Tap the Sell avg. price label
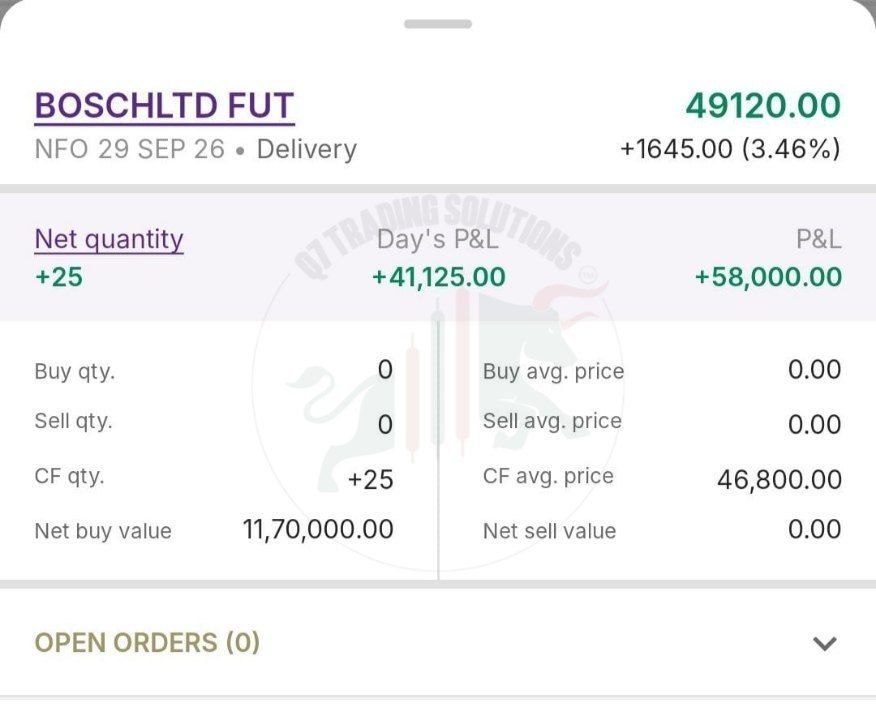Screen dimensions: 876x712 coord(552,421)
